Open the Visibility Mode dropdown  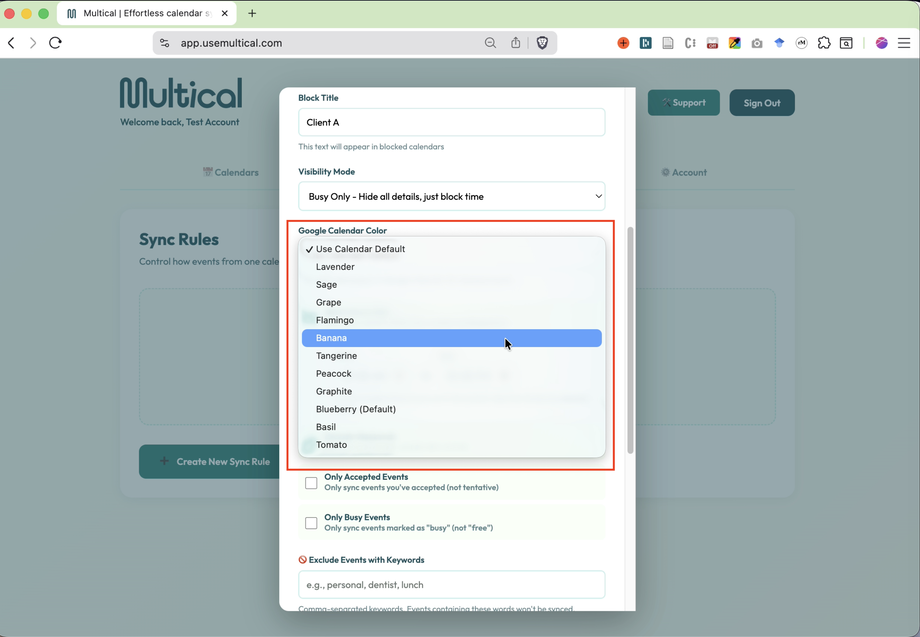pyautogui.click(x=451, y=196)
